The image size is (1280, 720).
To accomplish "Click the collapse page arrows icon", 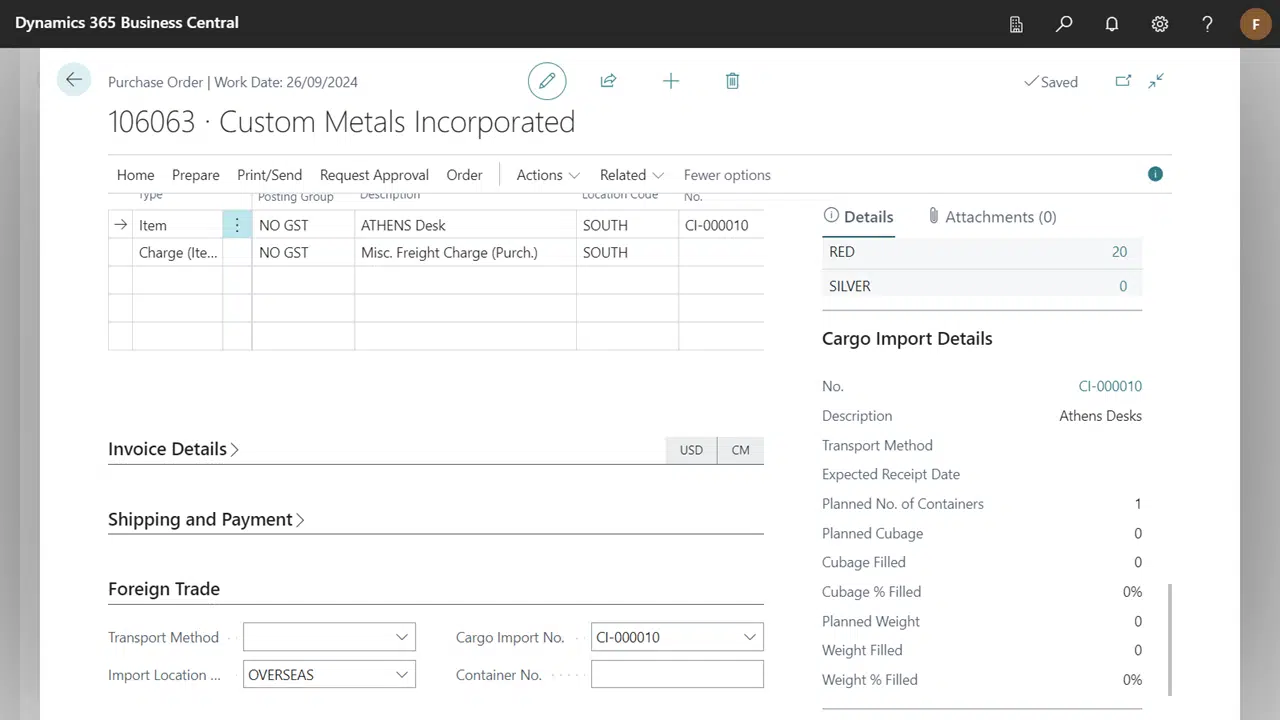I will pyautogui.click(x=1156, y=81).
